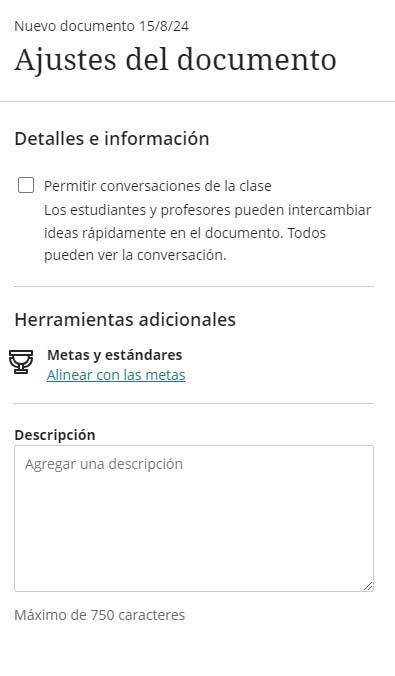Click the divider line below Ajustes del documento

click(x=198, y=102)
